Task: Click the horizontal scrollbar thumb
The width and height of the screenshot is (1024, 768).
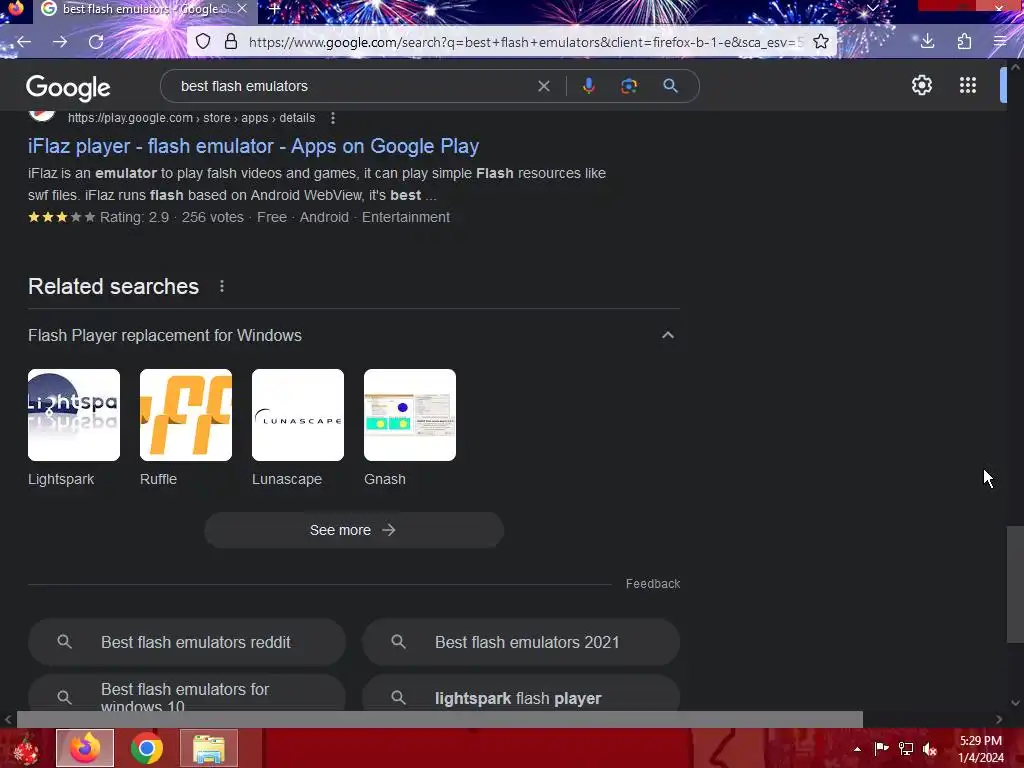Action: [440, 719]
